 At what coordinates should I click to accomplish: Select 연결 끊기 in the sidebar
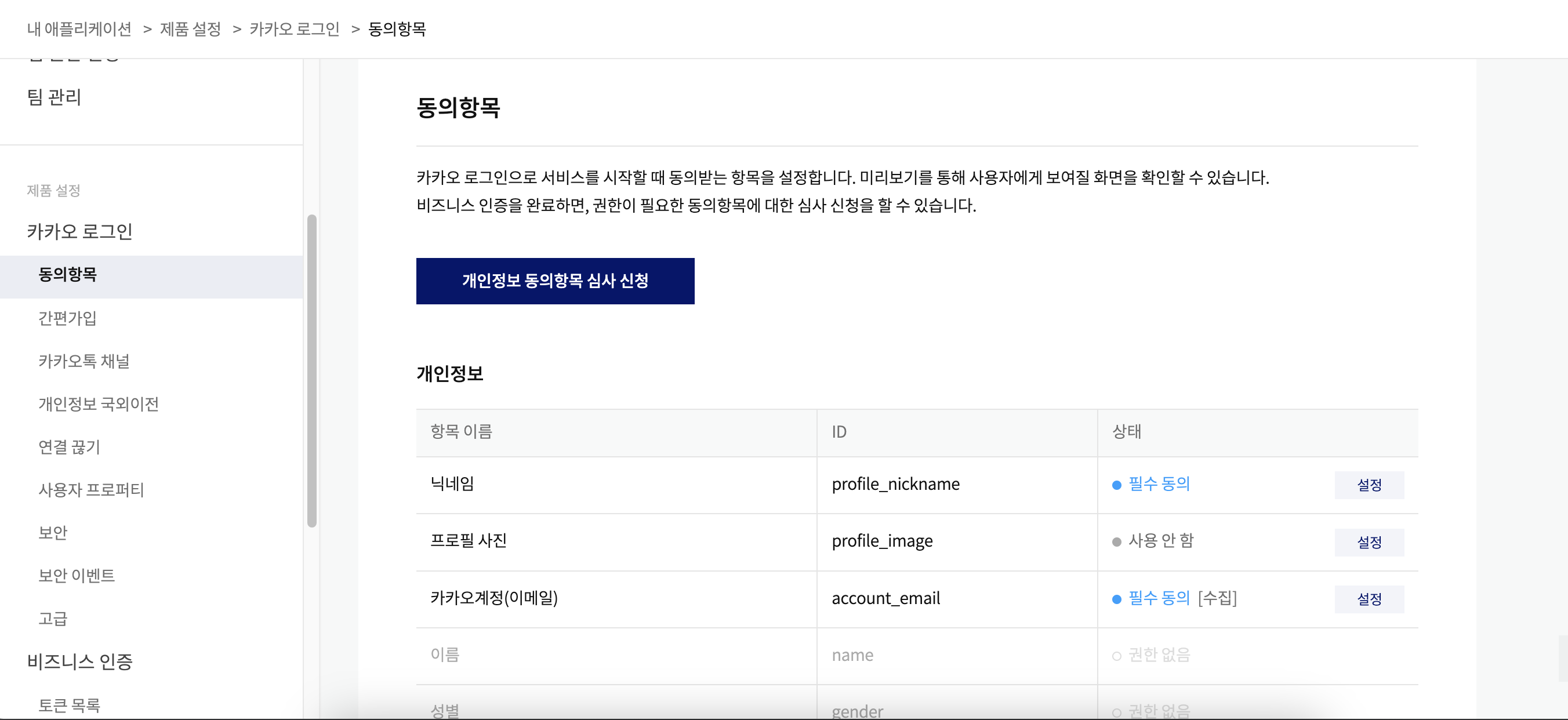click(x=70, y=447)
